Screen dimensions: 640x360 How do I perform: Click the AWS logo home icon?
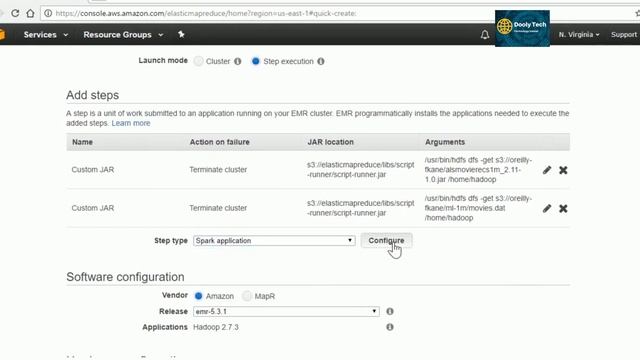click(2, 34)
